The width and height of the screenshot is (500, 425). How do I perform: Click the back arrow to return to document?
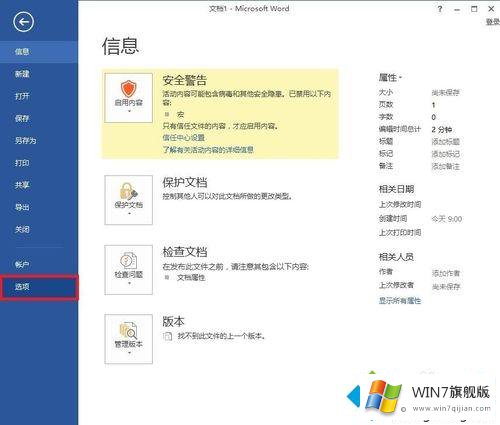[23, 22]
